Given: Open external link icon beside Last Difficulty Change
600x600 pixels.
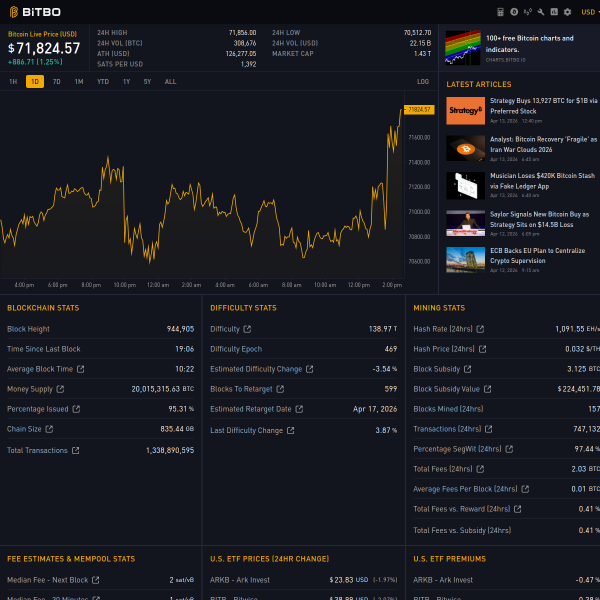Looking at the screenshot, I should [290, 430].
